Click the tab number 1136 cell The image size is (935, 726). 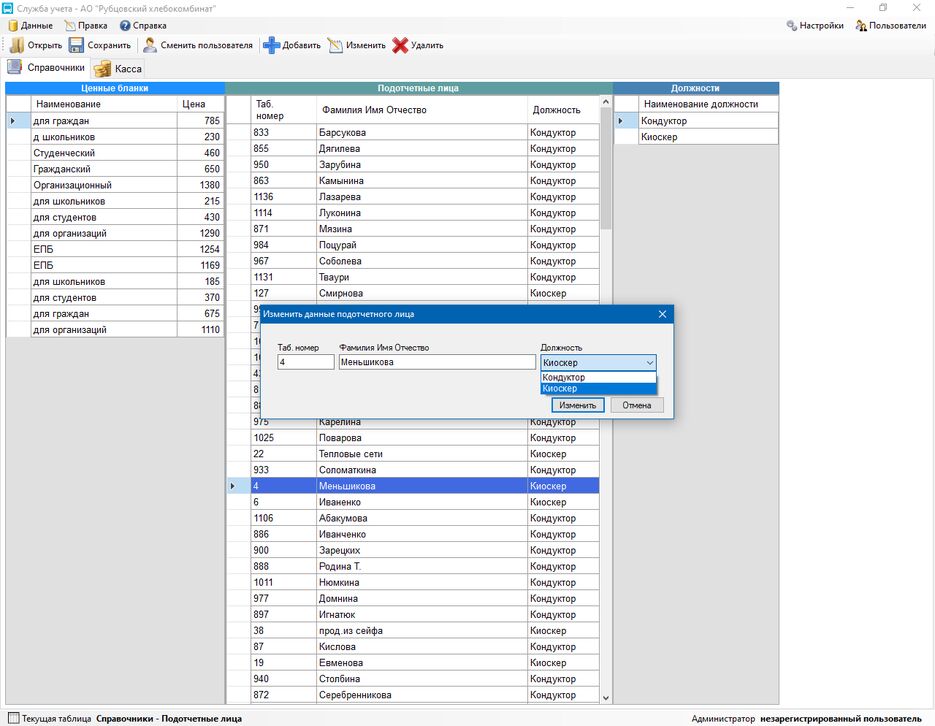[x=283, y=197]
